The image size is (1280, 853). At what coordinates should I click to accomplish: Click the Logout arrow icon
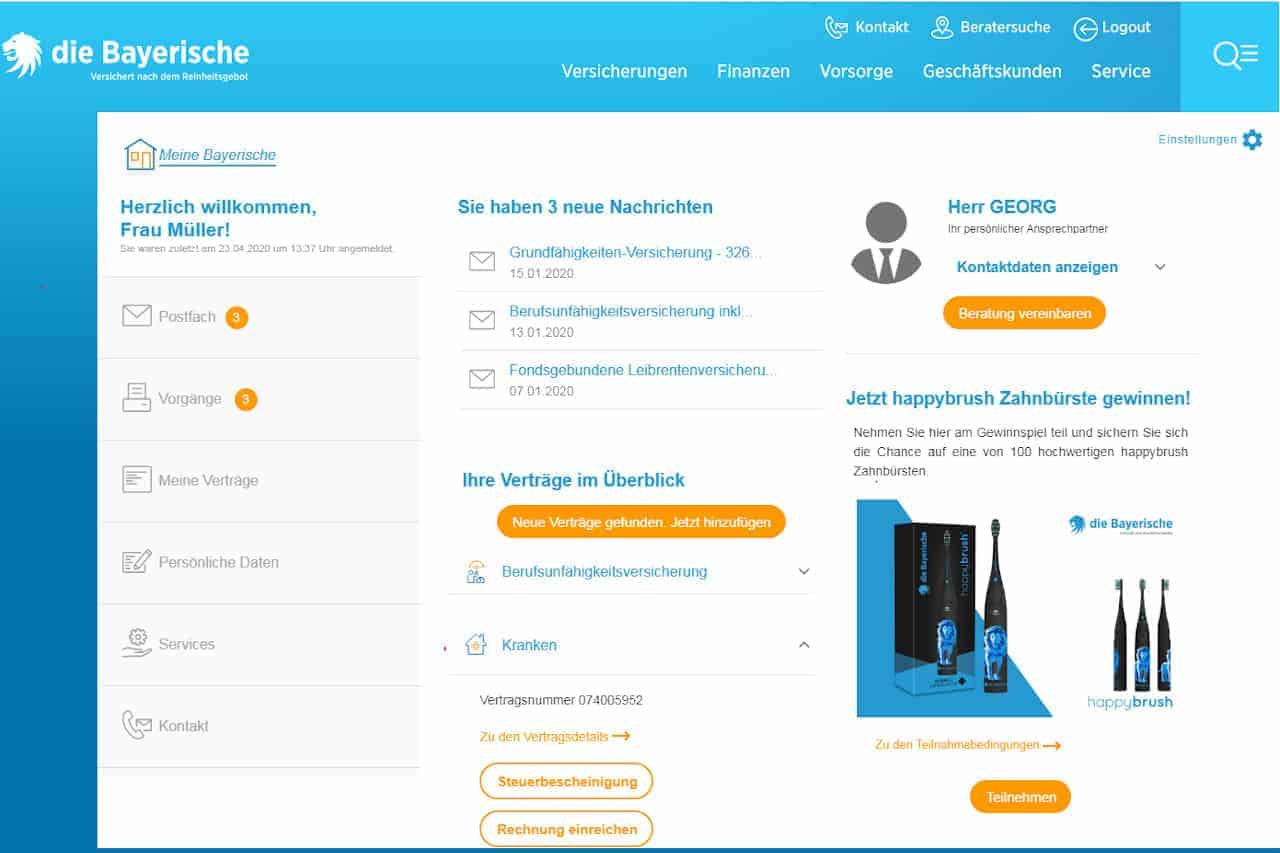click(x=1085, y=29)
